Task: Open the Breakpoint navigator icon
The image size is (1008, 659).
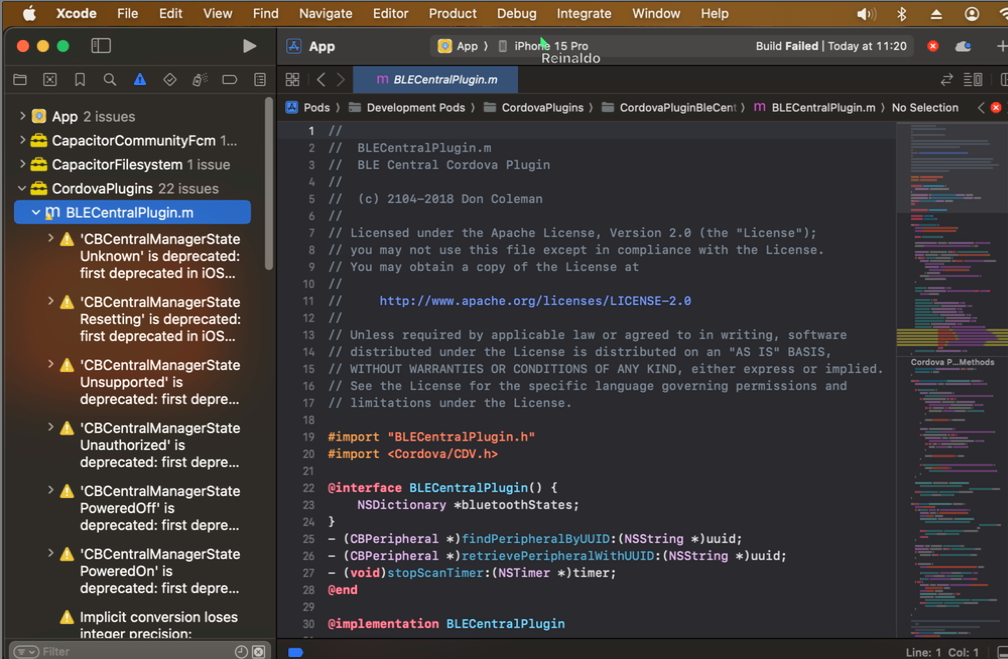Action: [230, 80]
